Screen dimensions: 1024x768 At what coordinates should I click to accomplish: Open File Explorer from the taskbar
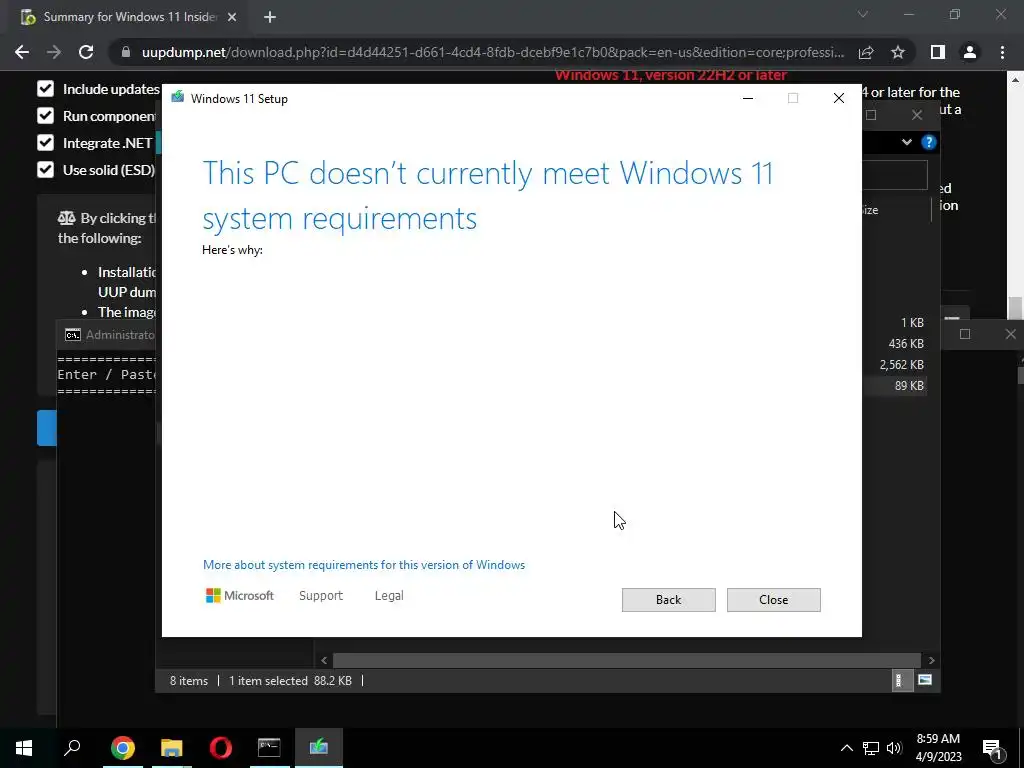pos(172,748)
